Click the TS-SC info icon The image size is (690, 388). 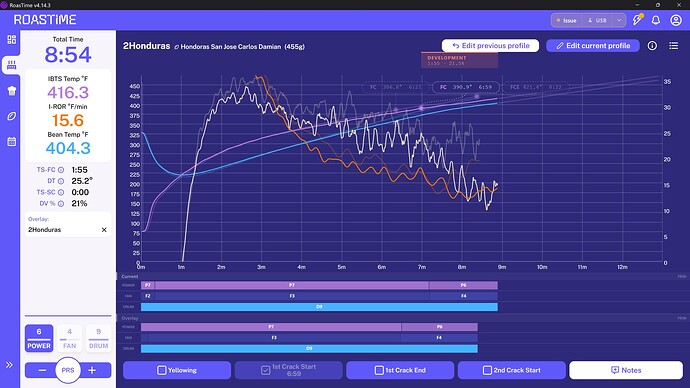click(61, 192)
